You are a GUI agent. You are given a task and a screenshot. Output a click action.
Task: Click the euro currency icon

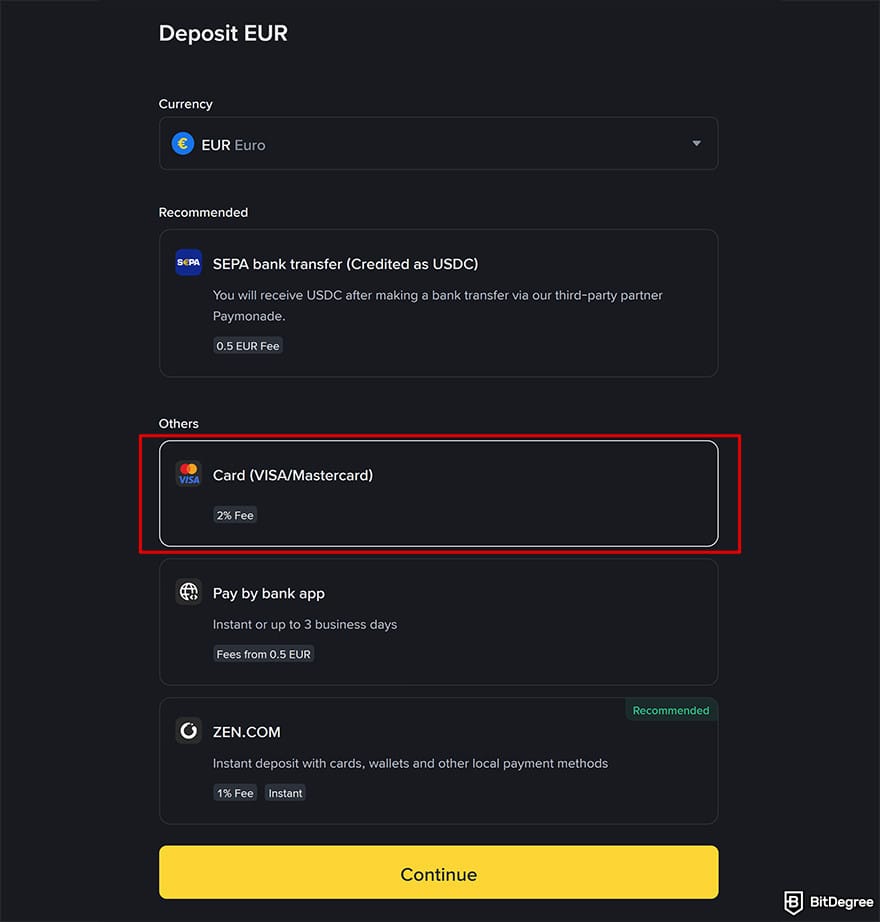182,143
